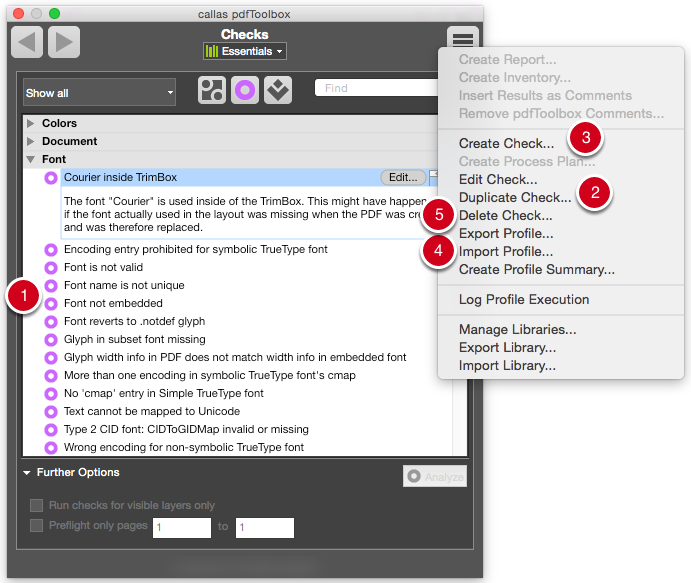Click icon beside Text cannot be mapped to Unicode

click(x=51, y=412)
